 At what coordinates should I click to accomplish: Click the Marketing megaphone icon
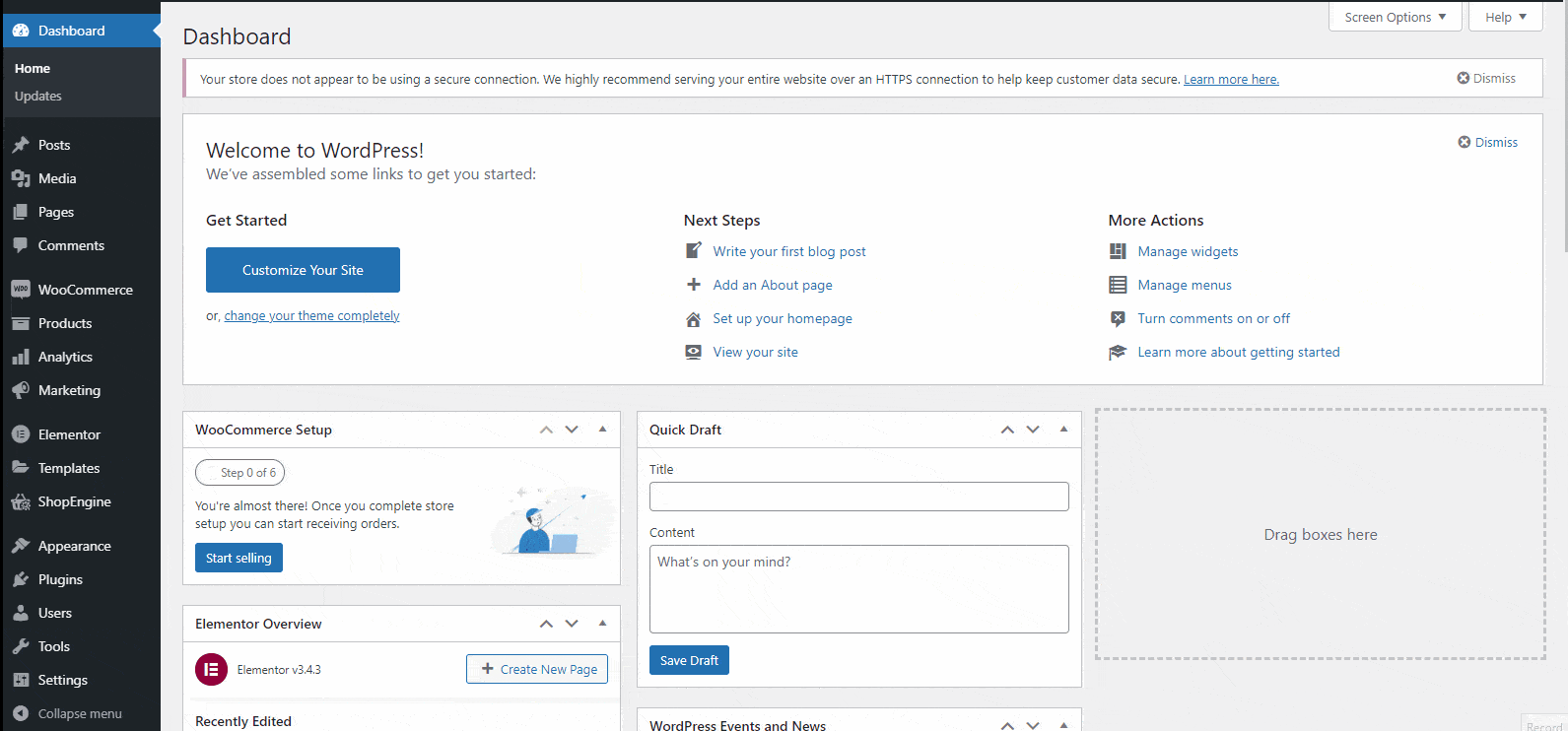tap(21, 390)
